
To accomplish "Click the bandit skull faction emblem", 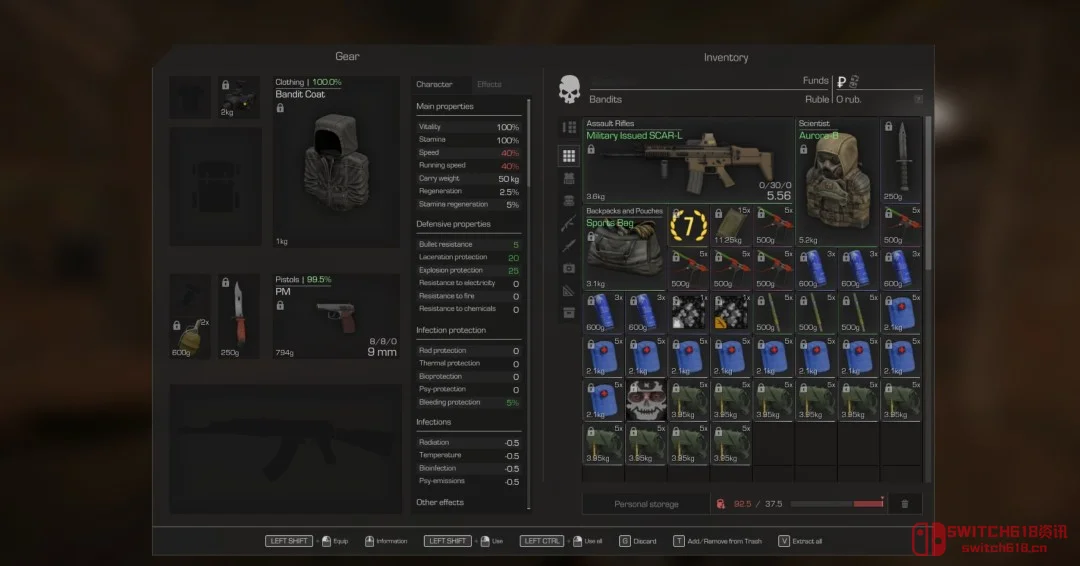I will coord(570,89).
